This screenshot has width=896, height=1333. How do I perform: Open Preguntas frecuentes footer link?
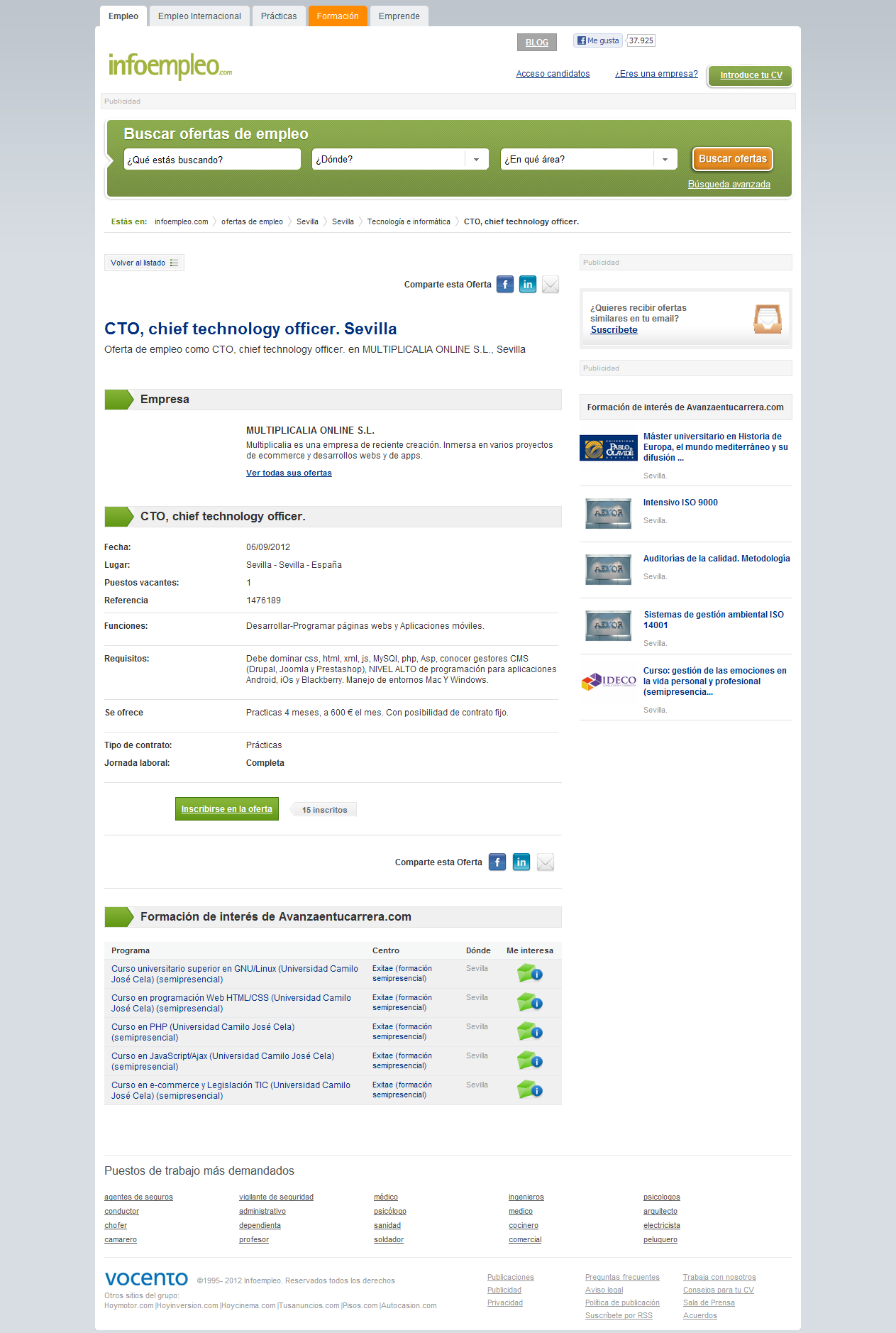click(x=622, y=1278)
